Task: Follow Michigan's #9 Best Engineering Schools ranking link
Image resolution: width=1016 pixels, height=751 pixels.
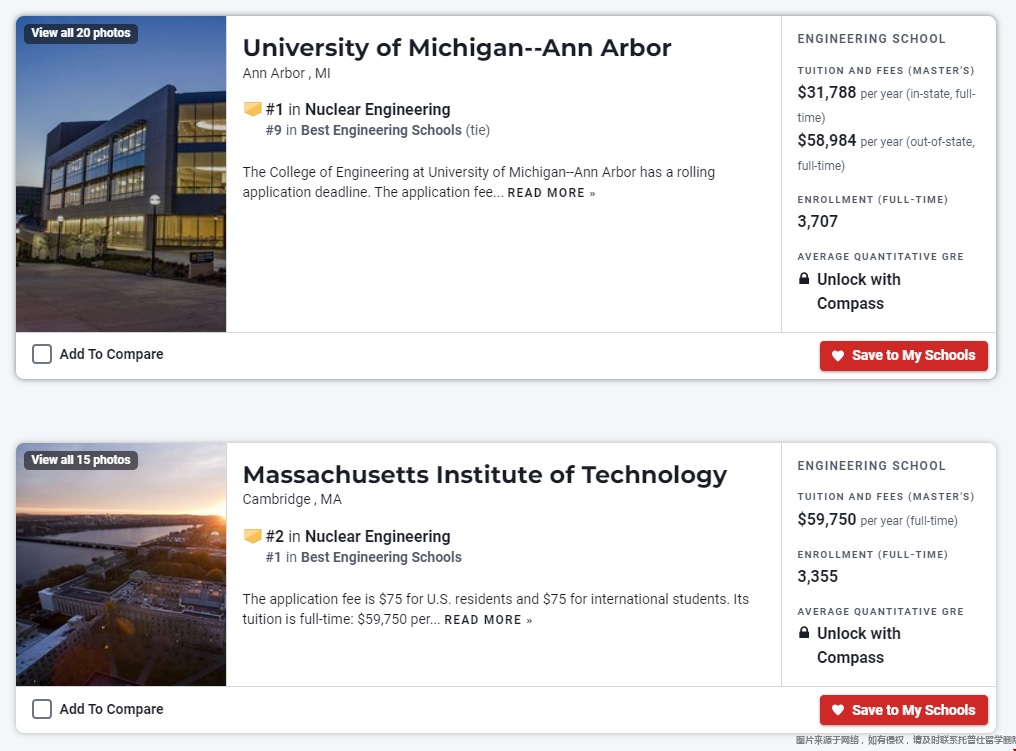Action: click(381, 130)
